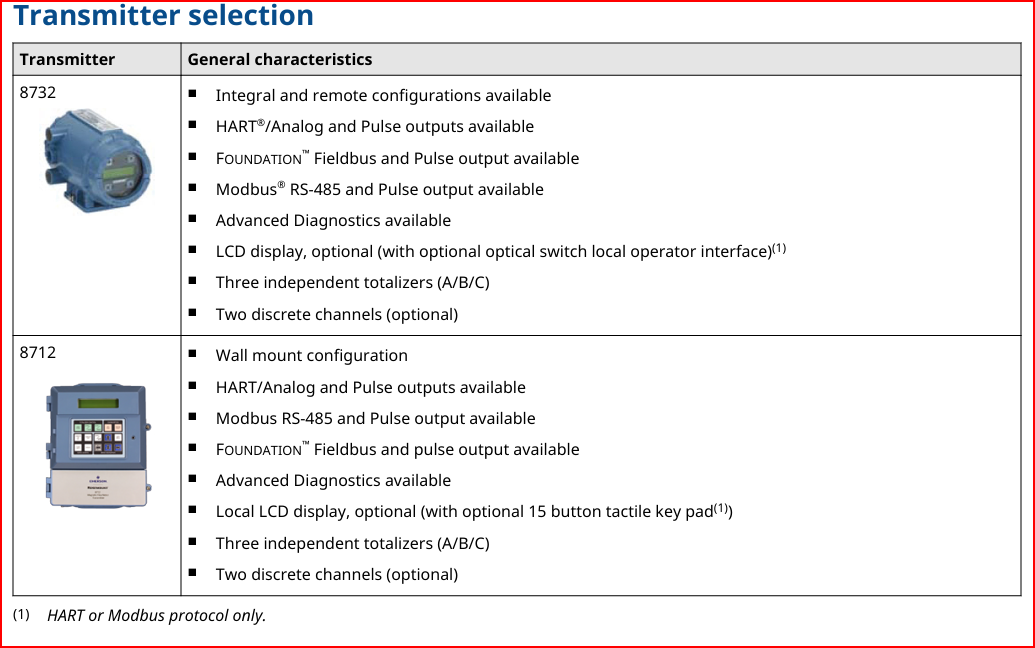Click the HART or Modbus protocol only footnote
Viewport: 1035px width, 648px height.
coord(156,616)
